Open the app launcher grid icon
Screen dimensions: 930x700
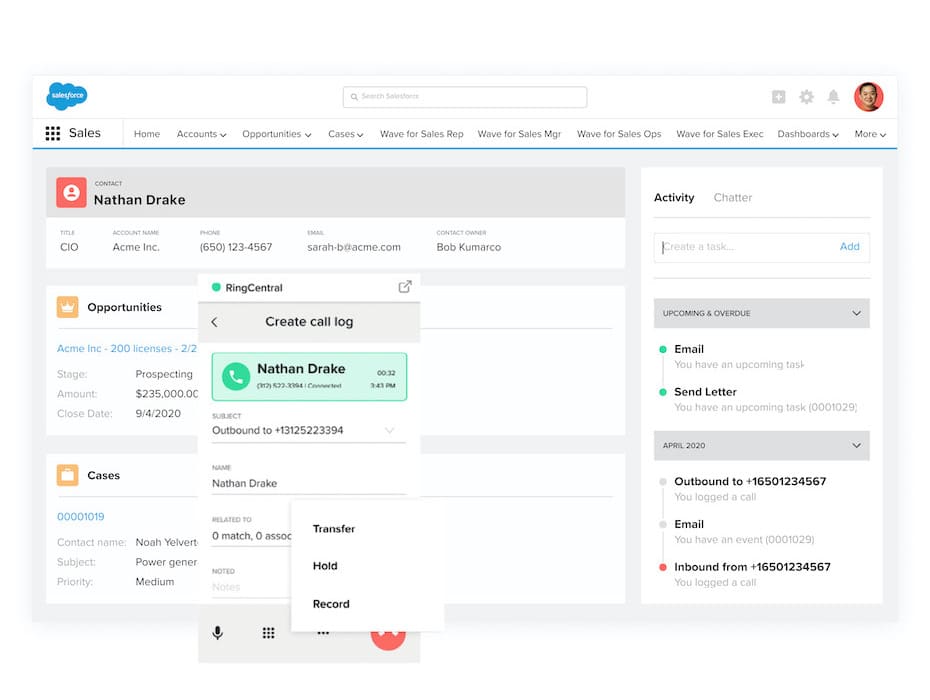(53, 134)
